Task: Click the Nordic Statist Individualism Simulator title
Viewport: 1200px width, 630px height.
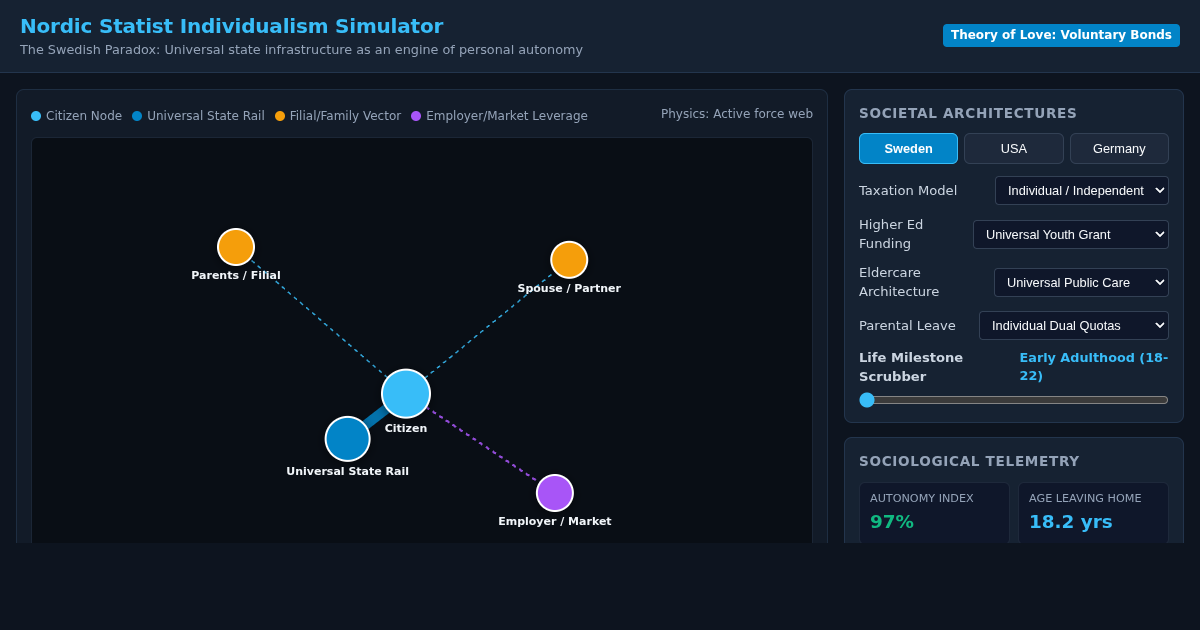Action: [232, 26]
